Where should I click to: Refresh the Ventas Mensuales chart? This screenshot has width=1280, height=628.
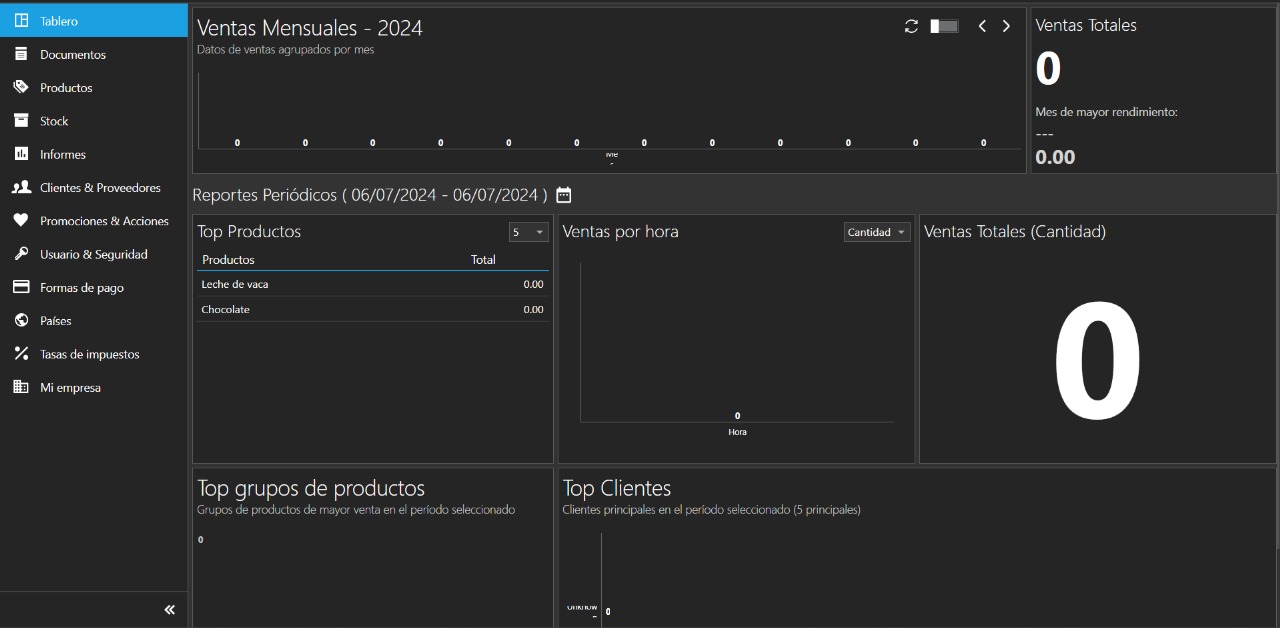pos(911,26)
